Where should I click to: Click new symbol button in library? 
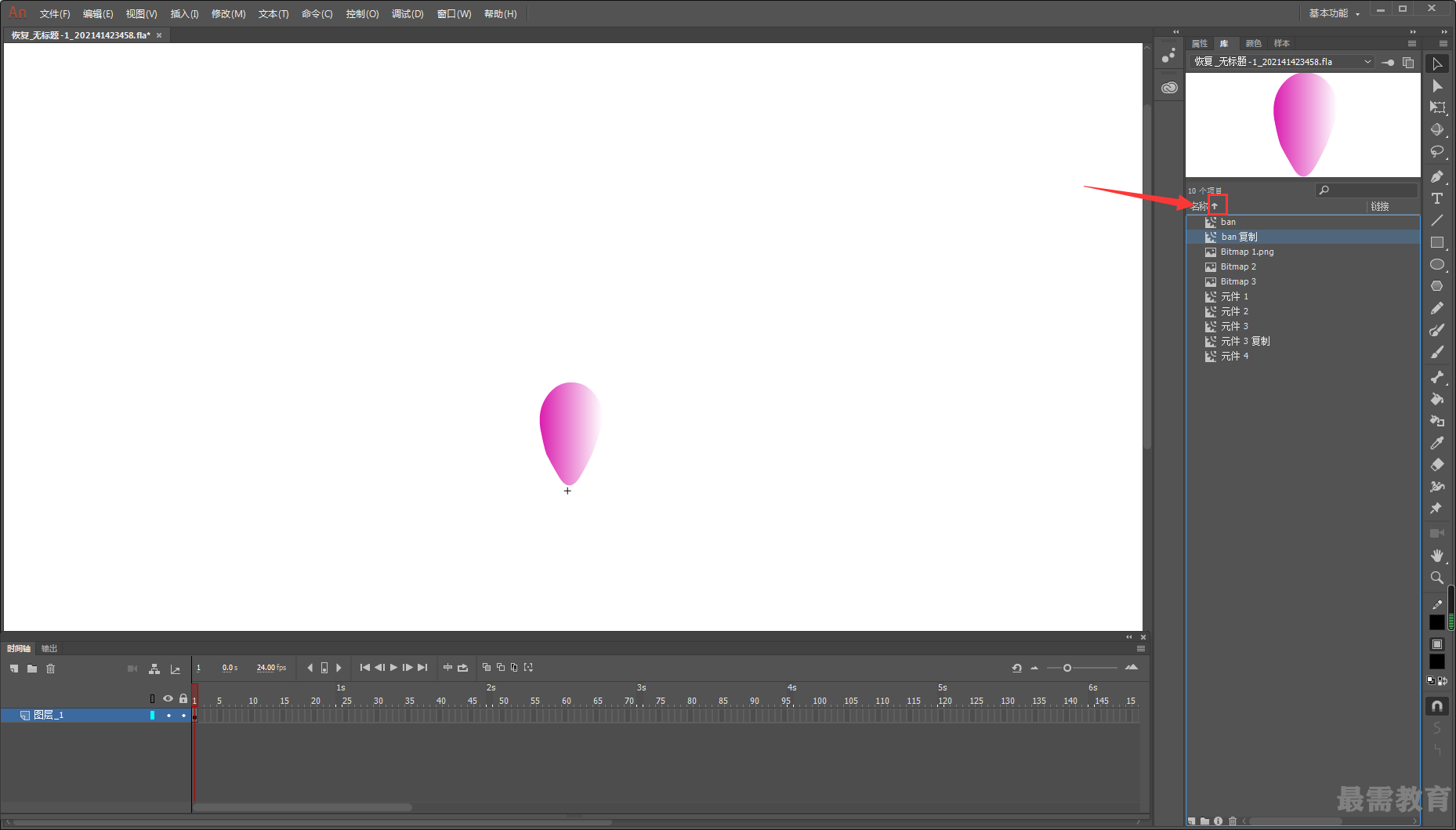pos(1192,821)
